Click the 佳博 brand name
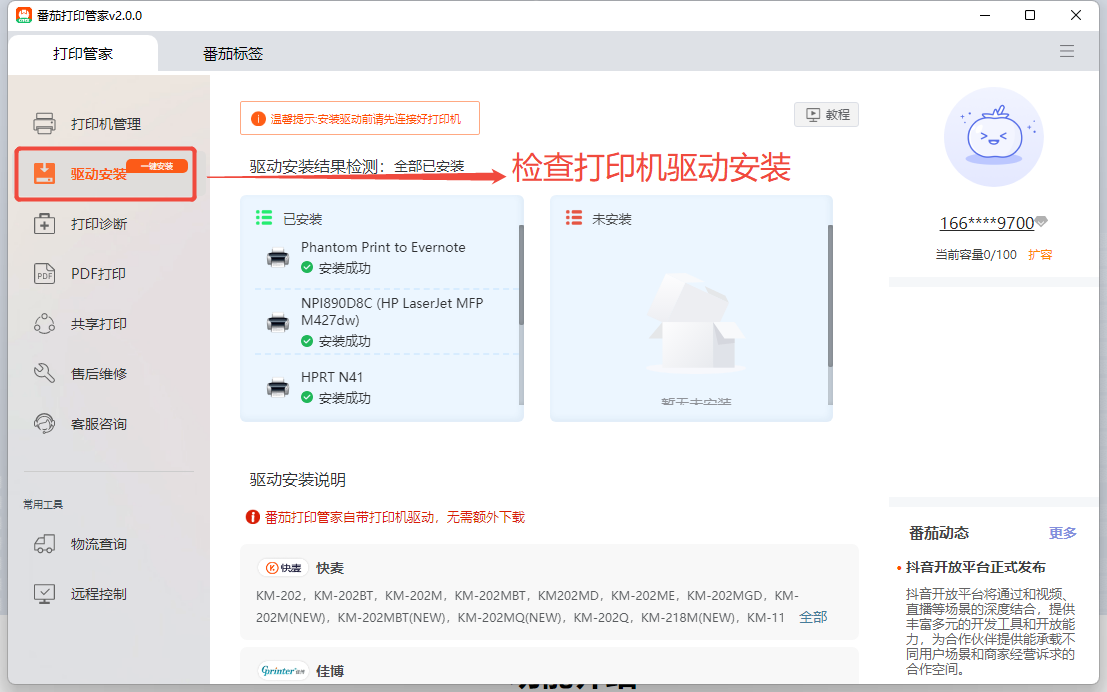Viewport: 1107px width, 692px height. 330,671
